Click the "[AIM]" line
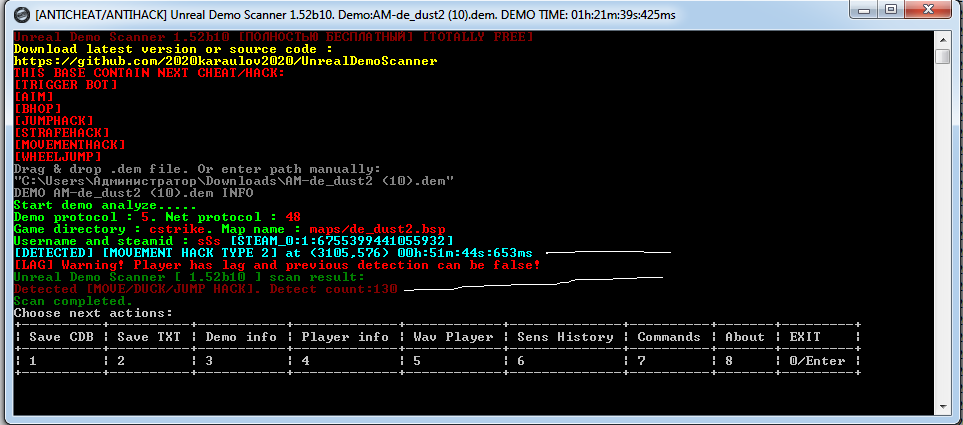Image resolution: width=963 pixels, height=425 pixels. 33,97
